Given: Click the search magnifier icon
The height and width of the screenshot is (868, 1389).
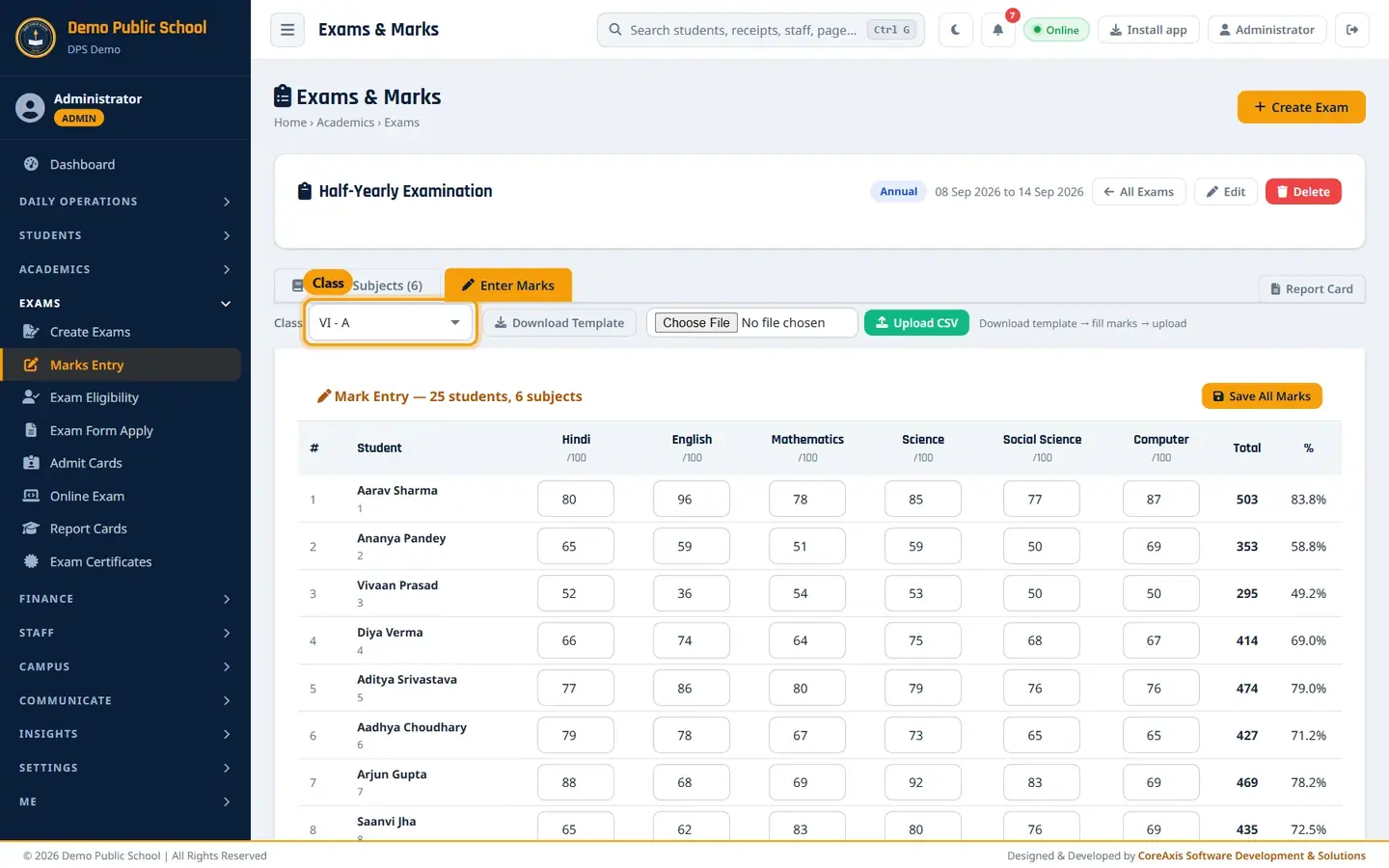Looking at the screenshot, I should coord(615,30).
